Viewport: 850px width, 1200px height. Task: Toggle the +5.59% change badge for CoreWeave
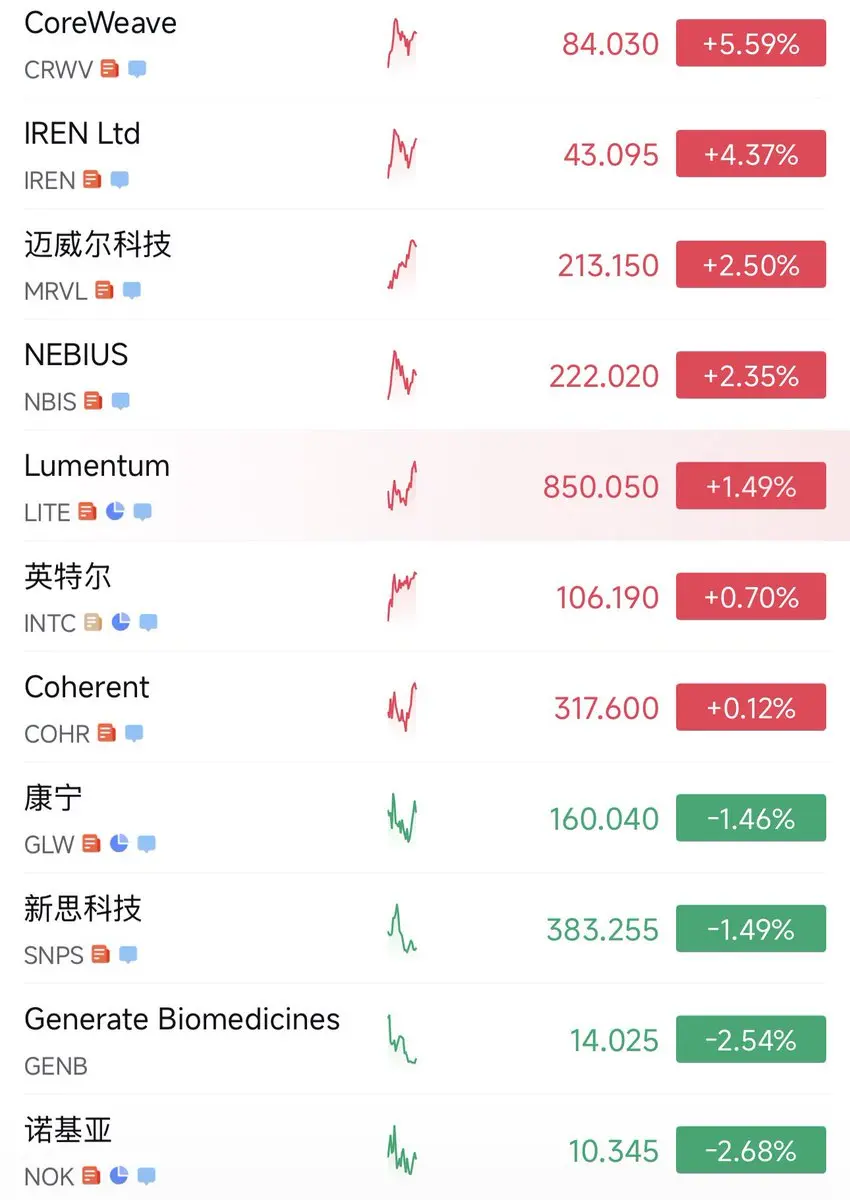(751, 44)
